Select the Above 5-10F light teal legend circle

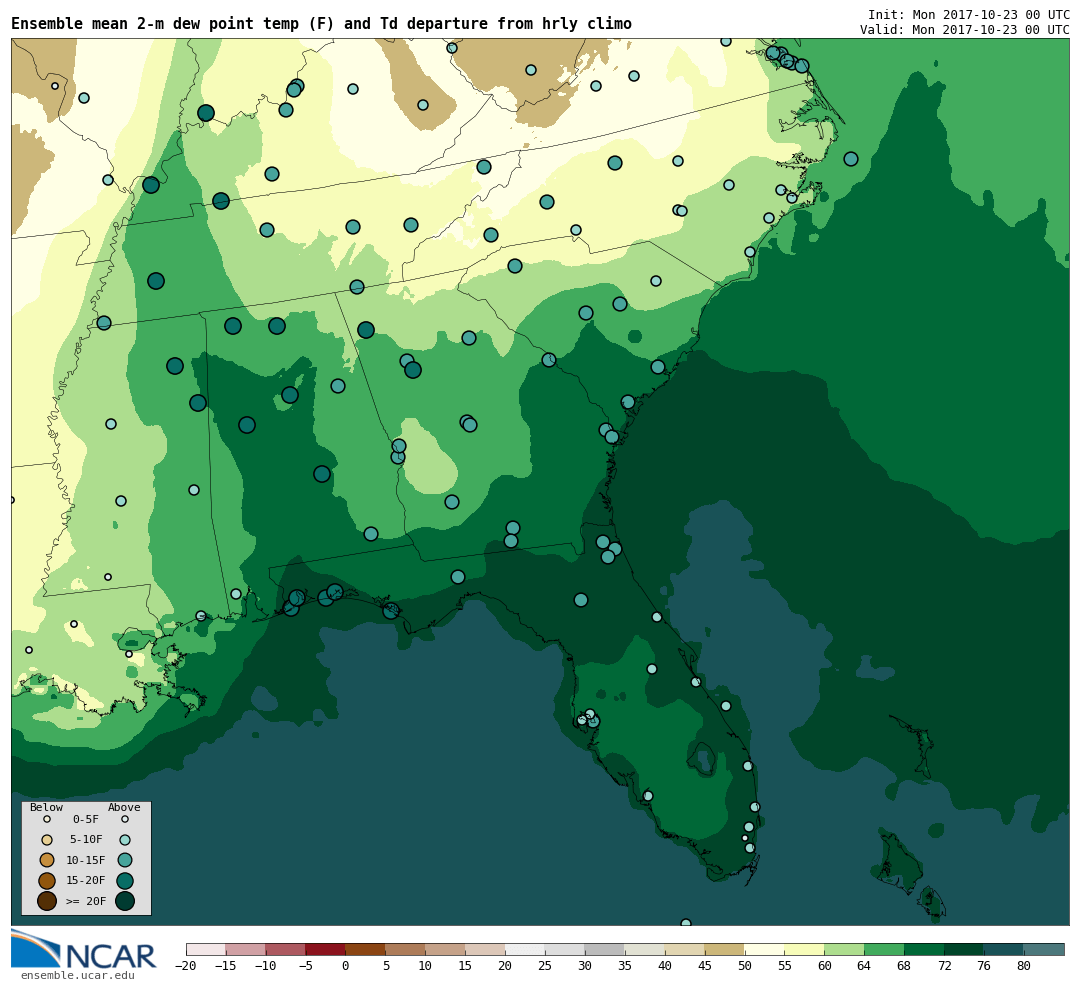tap(125, 840)
